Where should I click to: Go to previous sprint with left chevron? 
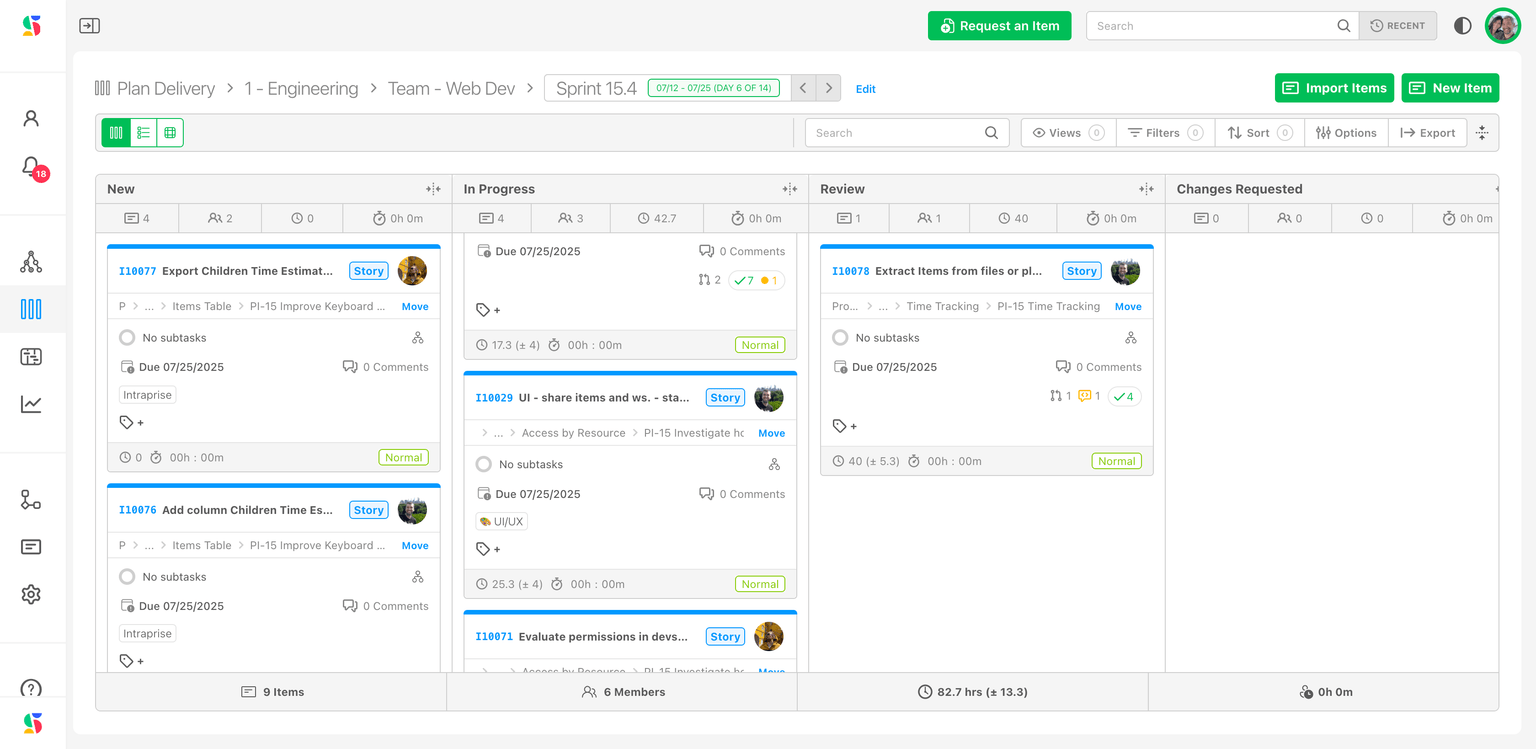[803, 88]
